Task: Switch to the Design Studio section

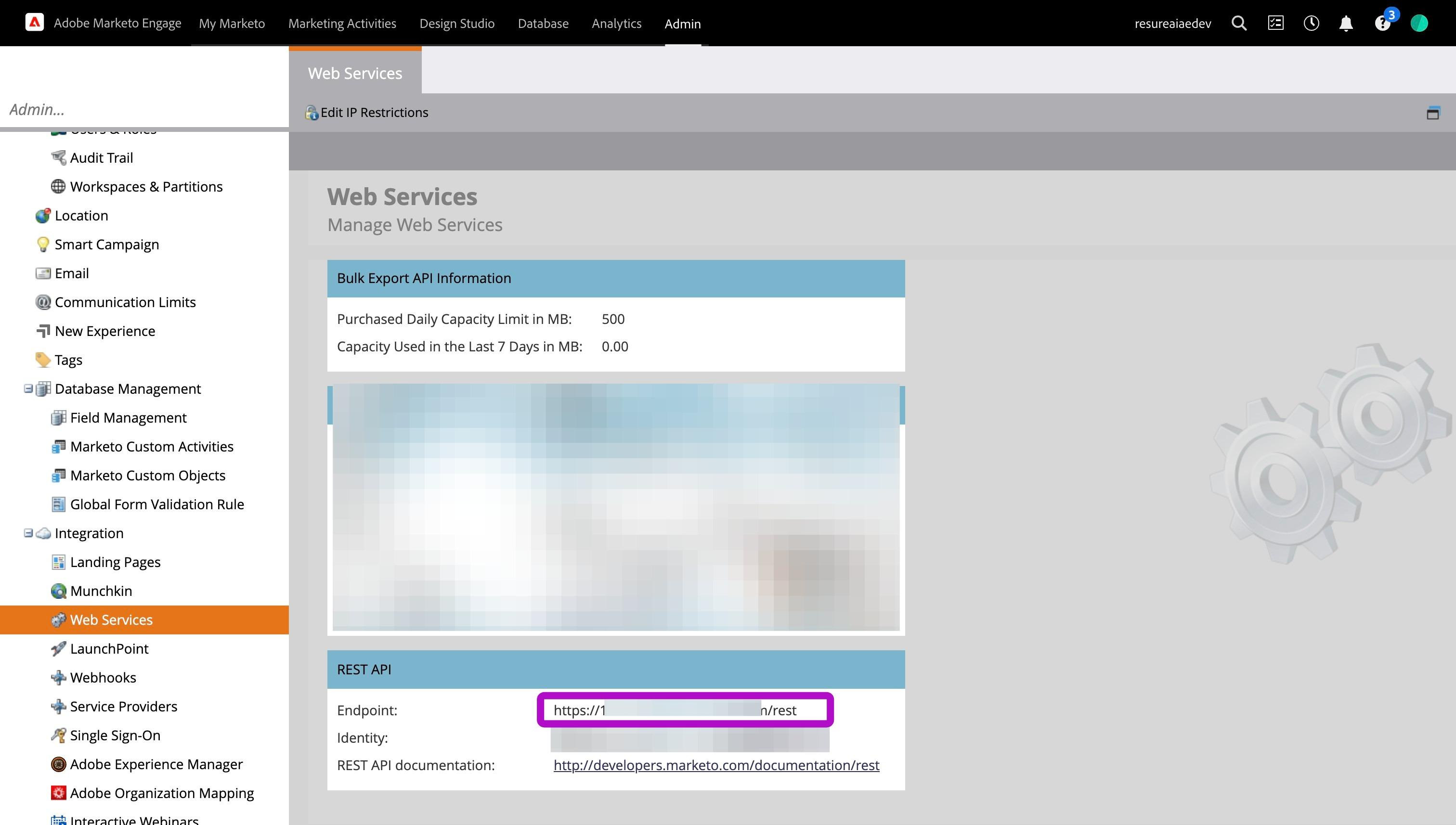Action: (x=457, y=24)
